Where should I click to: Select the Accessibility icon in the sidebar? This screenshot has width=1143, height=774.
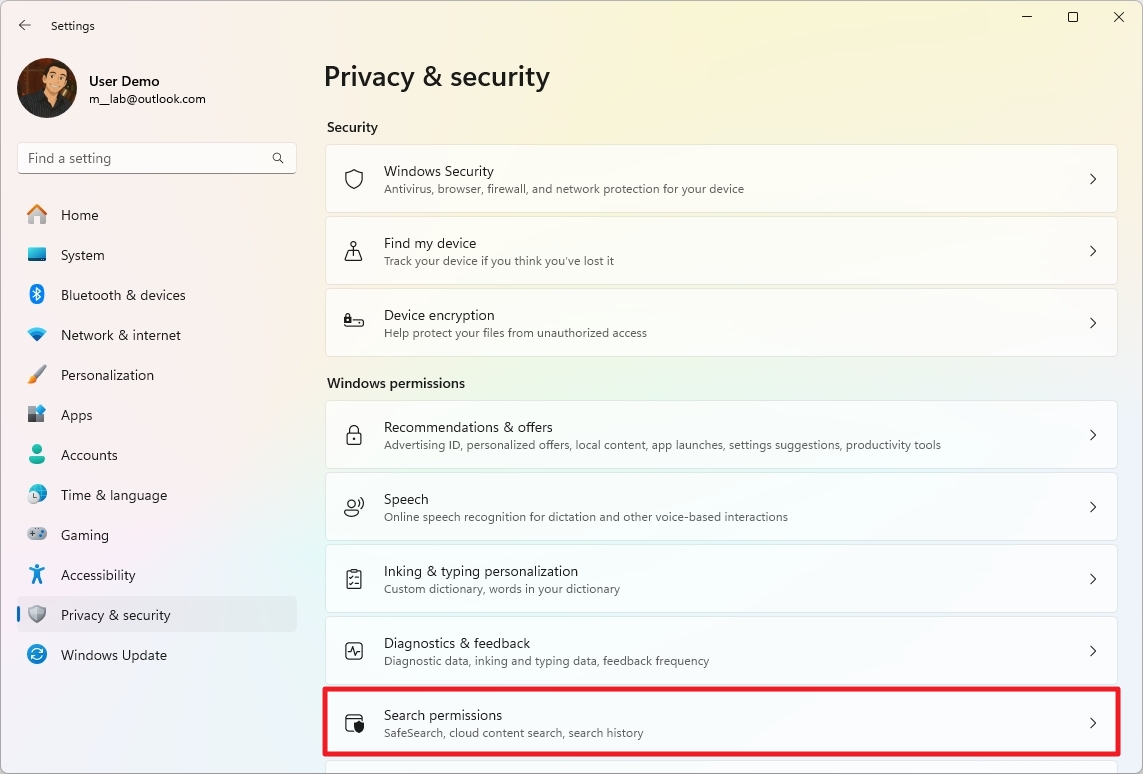(35, 575)
